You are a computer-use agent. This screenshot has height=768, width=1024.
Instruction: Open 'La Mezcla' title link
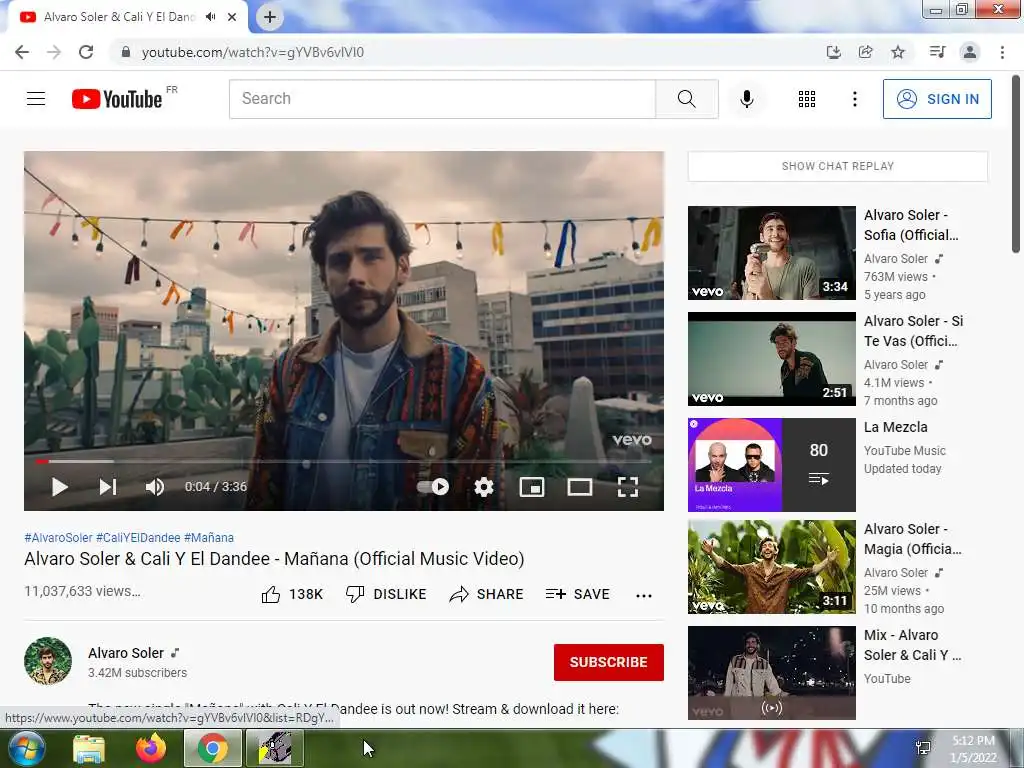tap(895, 427)
